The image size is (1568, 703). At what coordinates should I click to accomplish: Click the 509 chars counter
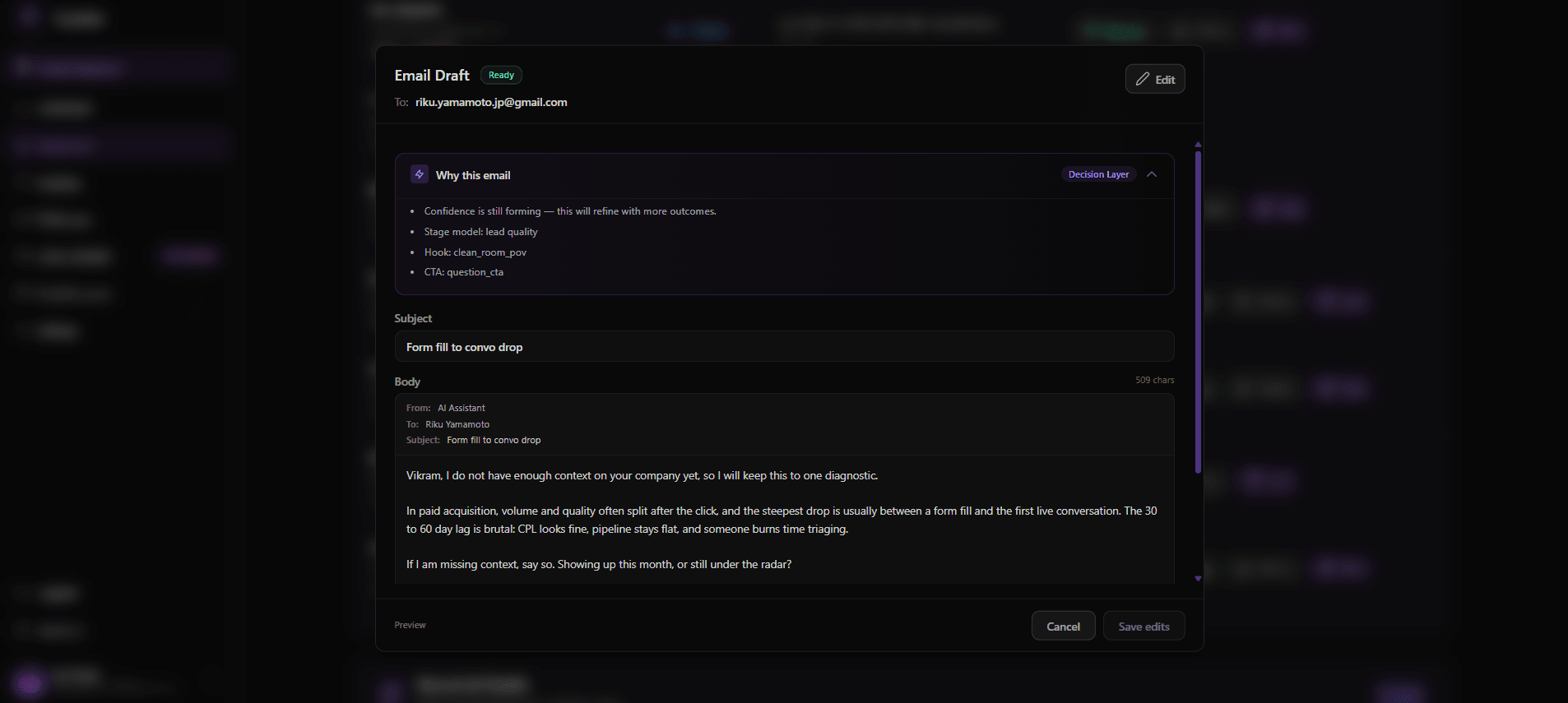[x=1154, y=380]
